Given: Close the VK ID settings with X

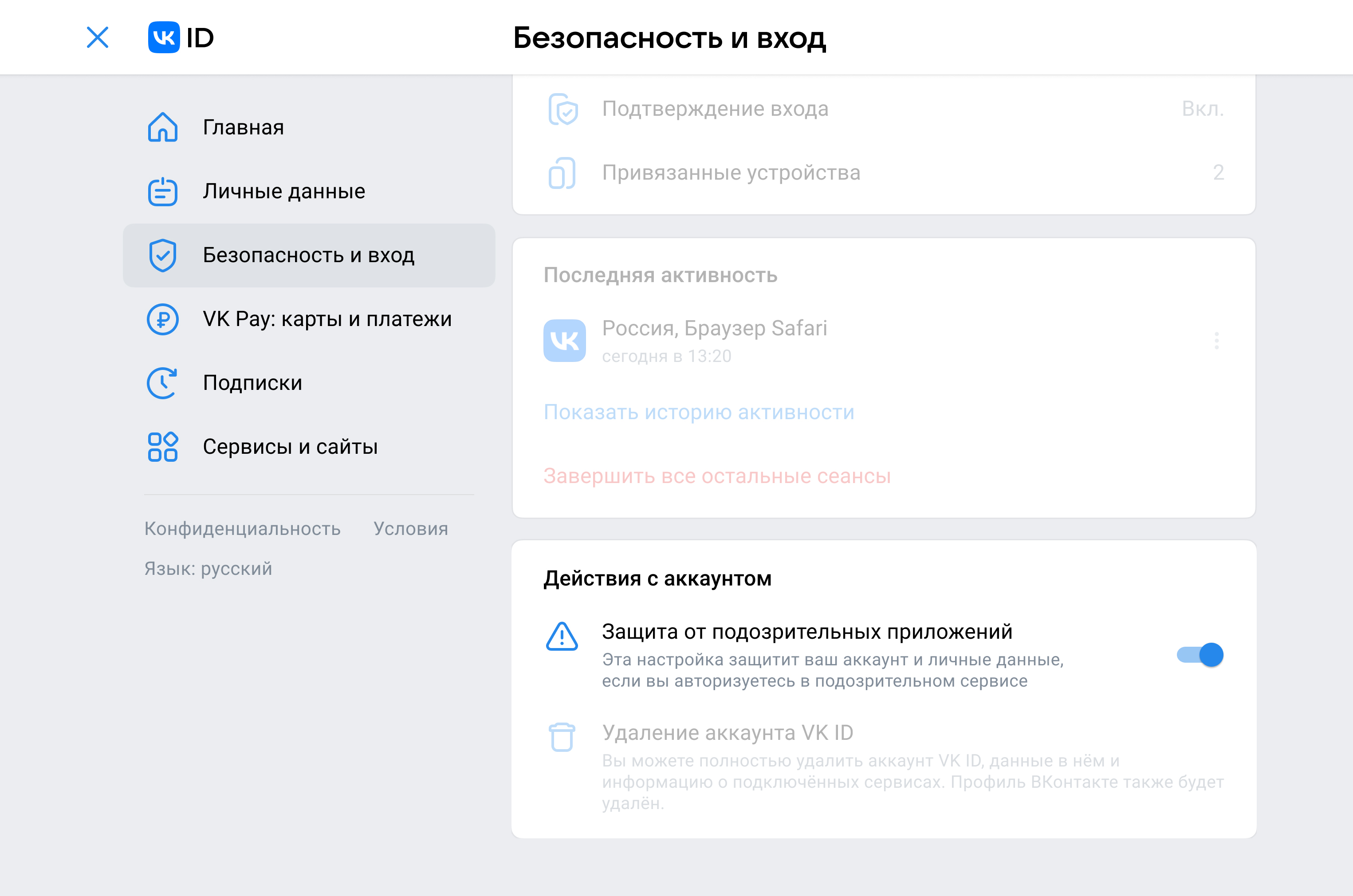Looking at the screenshot, I should coord(98,38).
